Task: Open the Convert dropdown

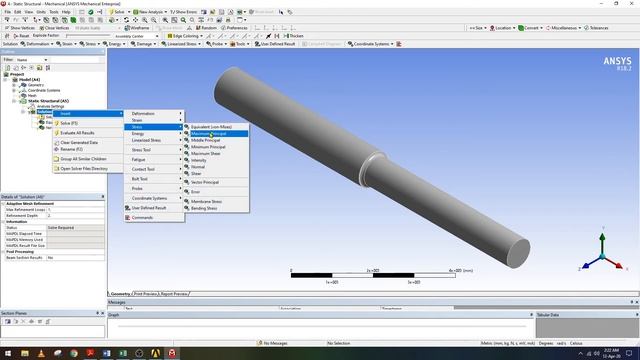Action: click(x=531, y=28)
